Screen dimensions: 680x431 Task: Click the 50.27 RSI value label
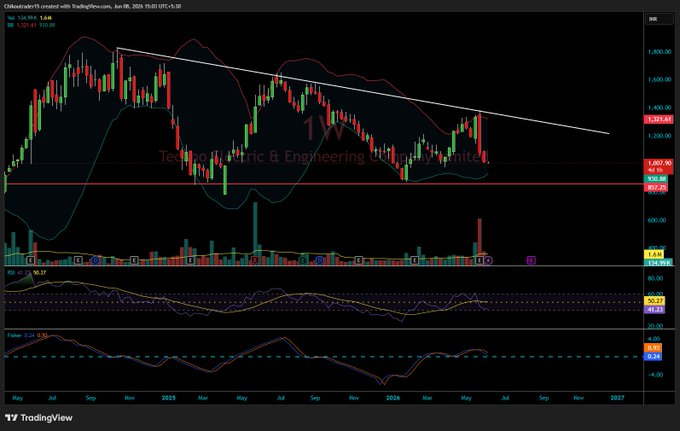pos(654,301)
